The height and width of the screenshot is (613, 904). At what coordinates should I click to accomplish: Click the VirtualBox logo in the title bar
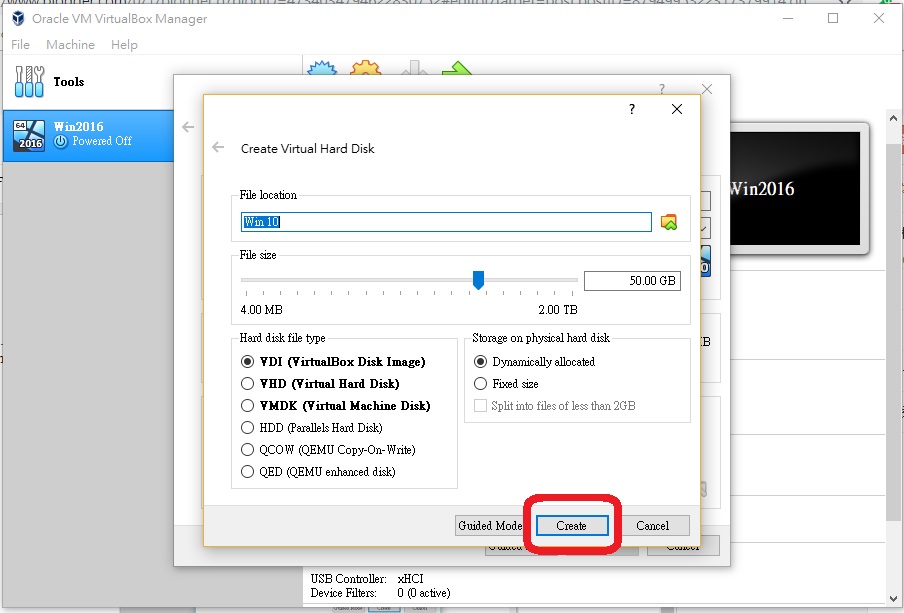pos(18,18)
